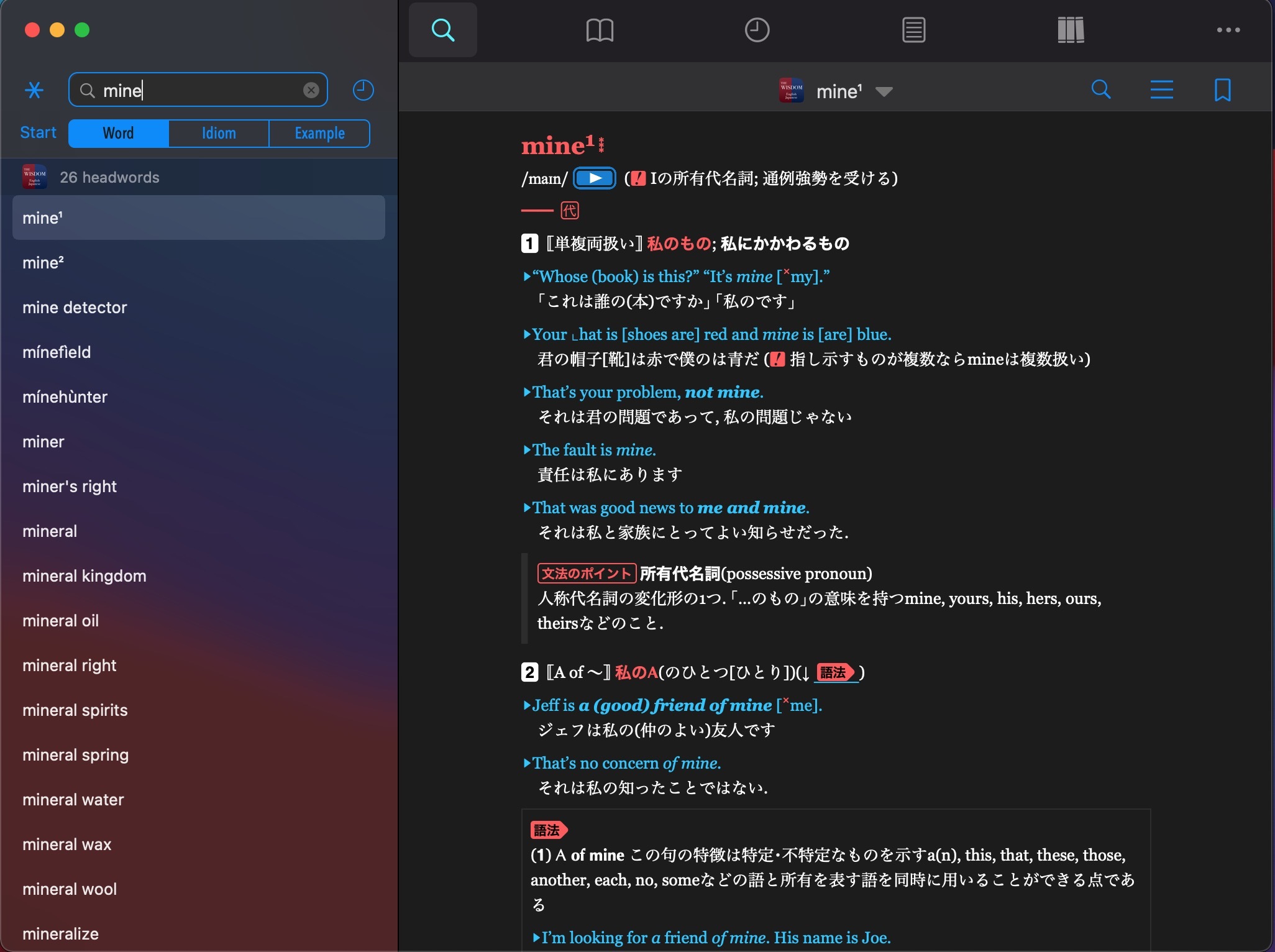Switch to Idiom search mode
1275x952 pixels.
point(219,134)
